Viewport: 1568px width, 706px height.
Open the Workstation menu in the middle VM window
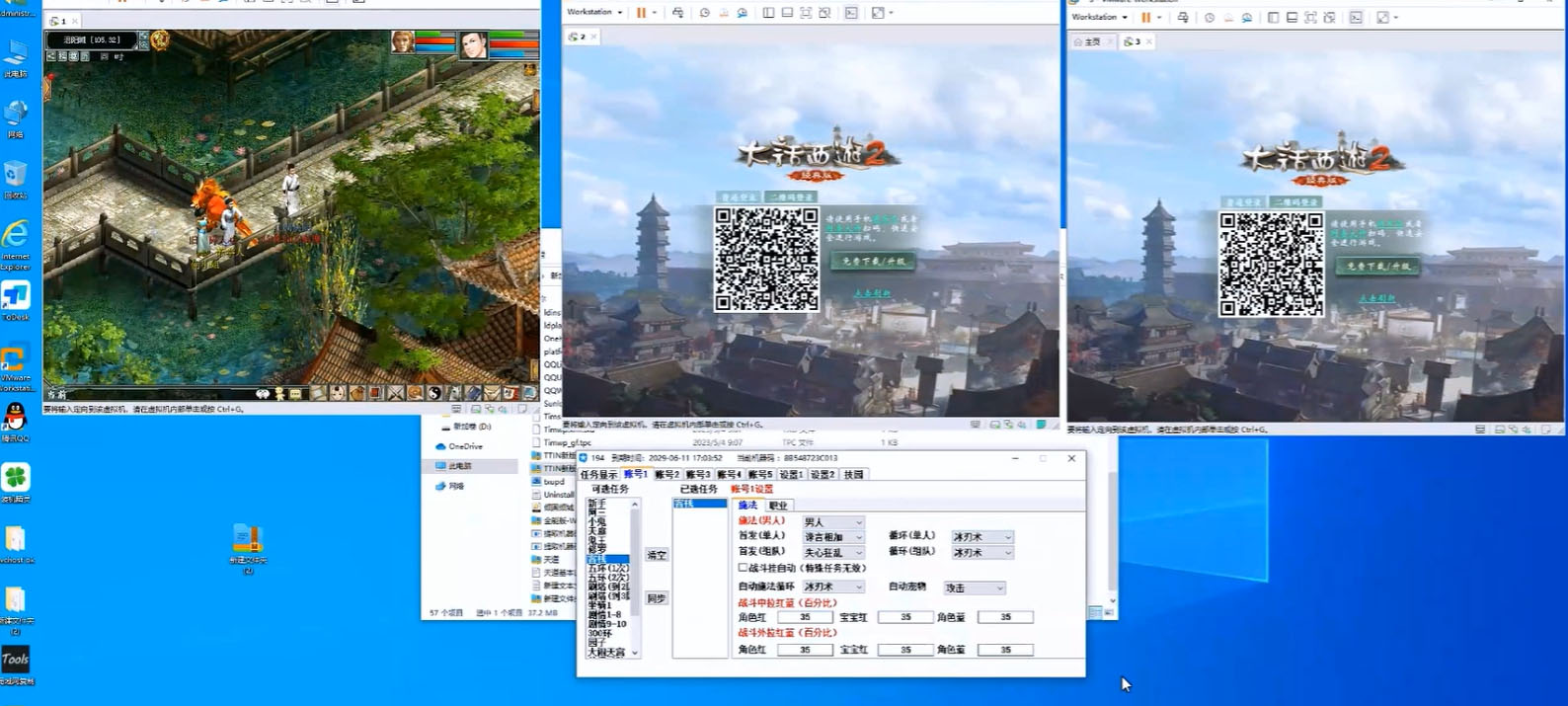tap(593, 13)
